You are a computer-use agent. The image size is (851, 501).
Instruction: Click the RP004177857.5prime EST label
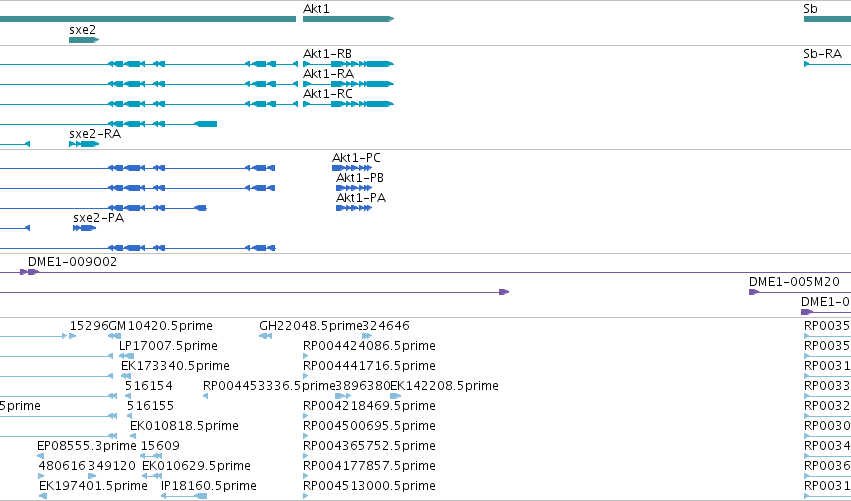369,466
